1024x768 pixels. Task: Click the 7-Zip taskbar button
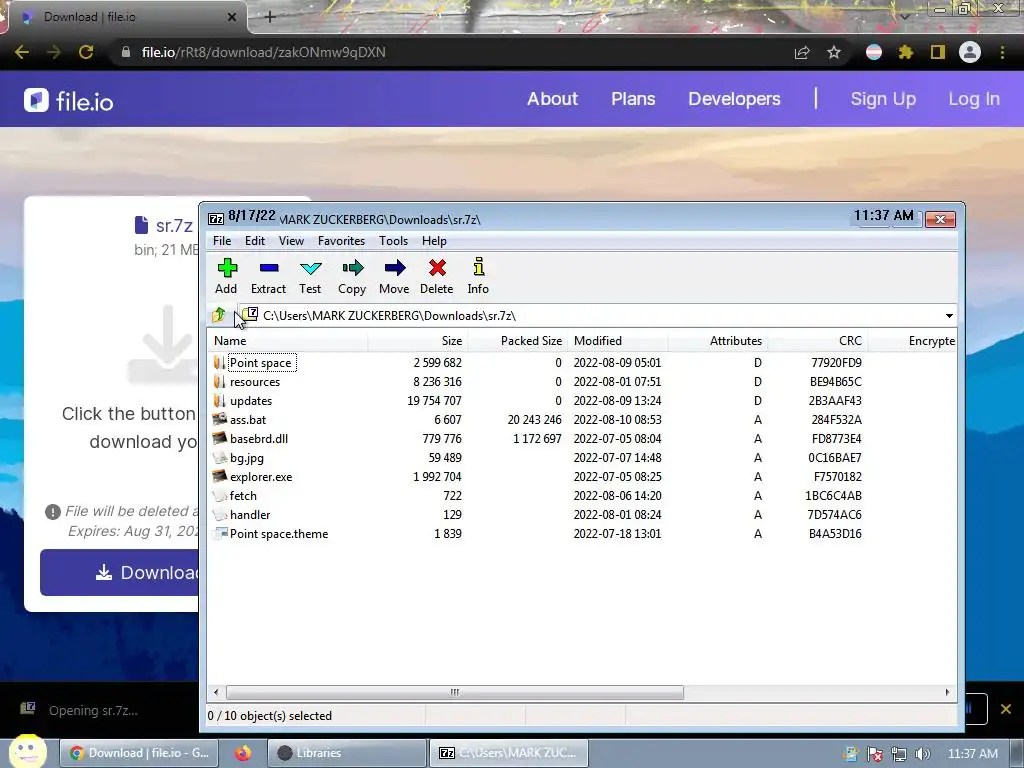coord(508,753)
